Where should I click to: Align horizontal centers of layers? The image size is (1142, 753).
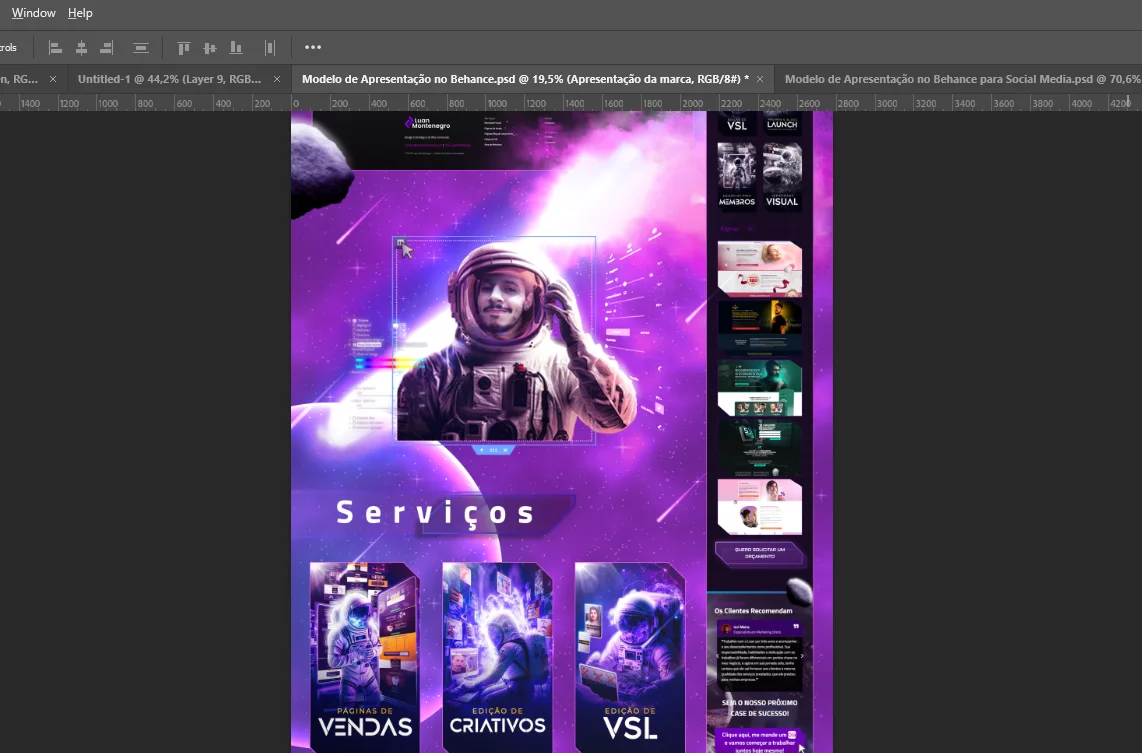pyautogui.click(x=82, y=48)
